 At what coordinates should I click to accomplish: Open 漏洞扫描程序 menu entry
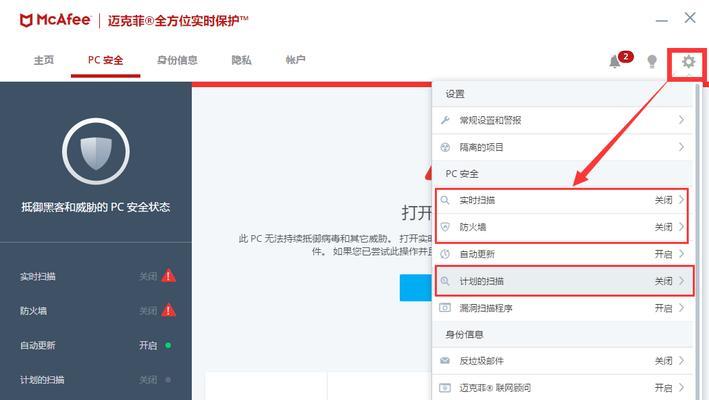(562, 308)
